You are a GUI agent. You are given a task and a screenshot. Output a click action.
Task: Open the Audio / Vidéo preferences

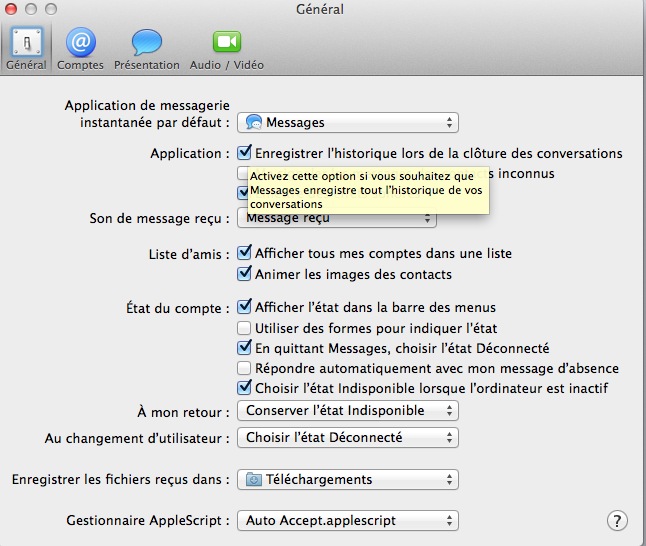point(227,42)
